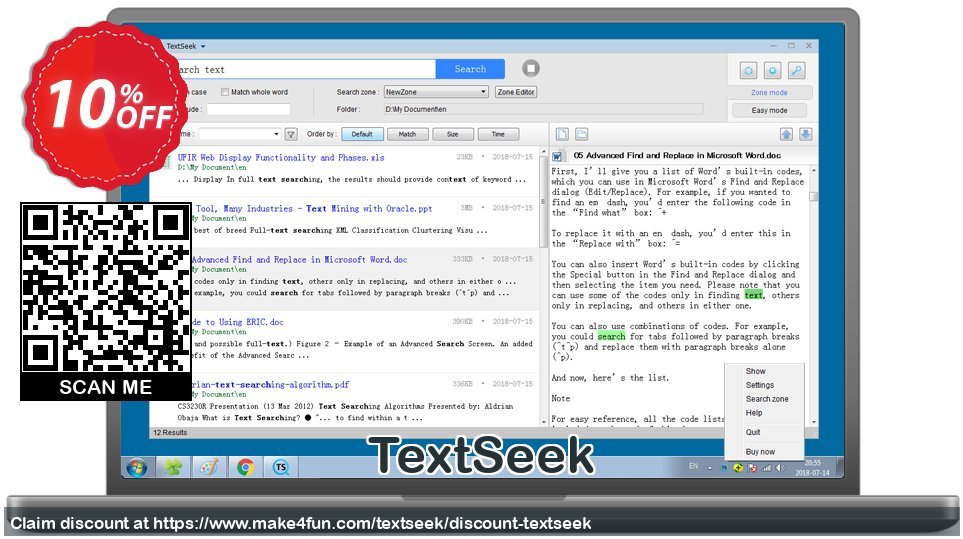Open result Advanced Find and Replace in Microsoft Word.doc
The width and height of the screenshot is (963, 539).
(x=299, y=260)
